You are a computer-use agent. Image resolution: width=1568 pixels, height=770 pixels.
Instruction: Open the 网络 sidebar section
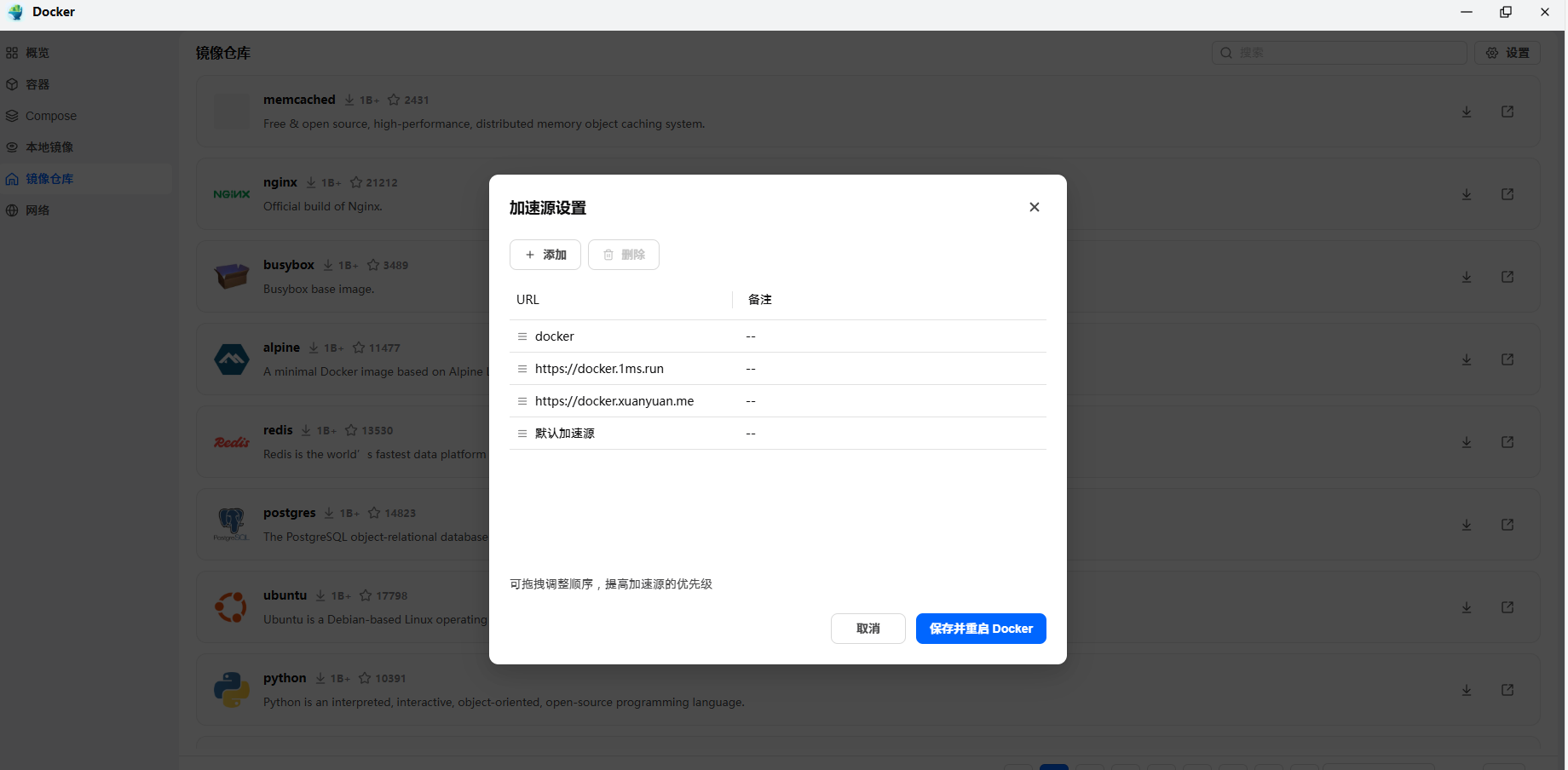click(x=86, y=210)
